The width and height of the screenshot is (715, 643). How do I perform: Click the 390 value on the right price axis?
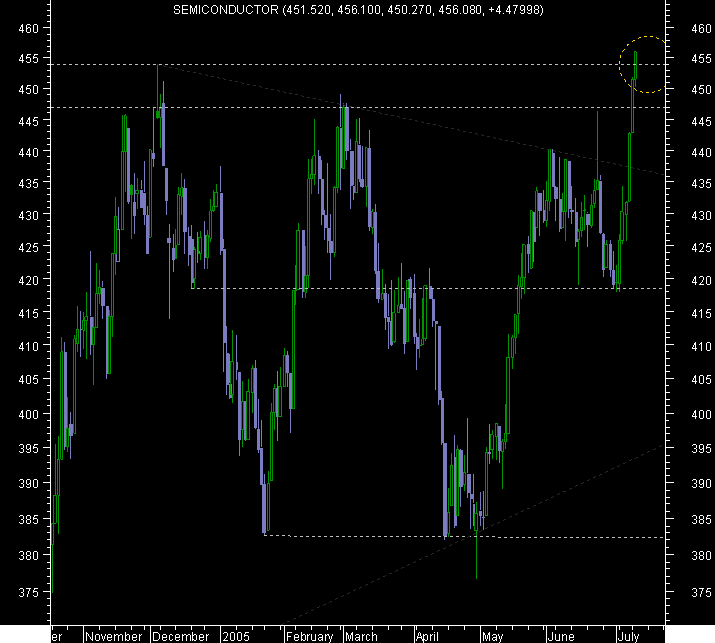(701, 483)
